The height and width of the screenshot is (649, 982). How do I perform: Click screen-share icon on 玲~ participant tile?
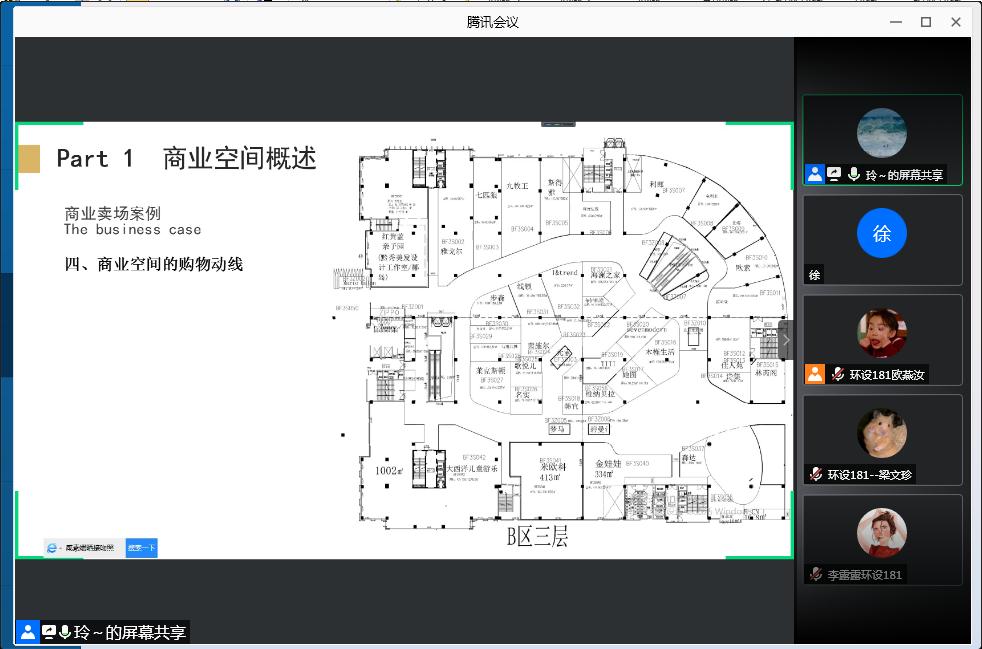pyautogui.click(x=834, y=174)
